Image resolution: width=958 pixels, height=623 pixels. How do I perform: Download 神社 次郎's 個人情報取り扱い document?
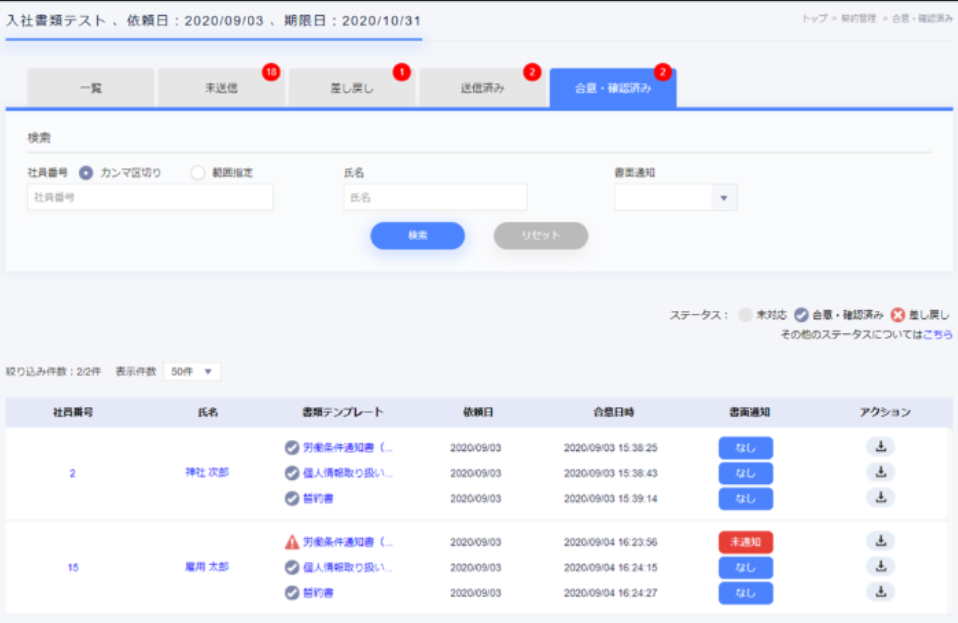point(880,472)
